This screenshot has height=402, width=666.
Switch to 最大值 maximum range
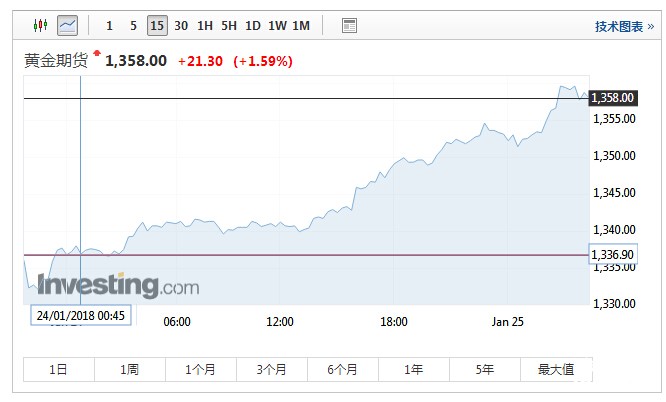pyautogui.click(x=556, y=369)
